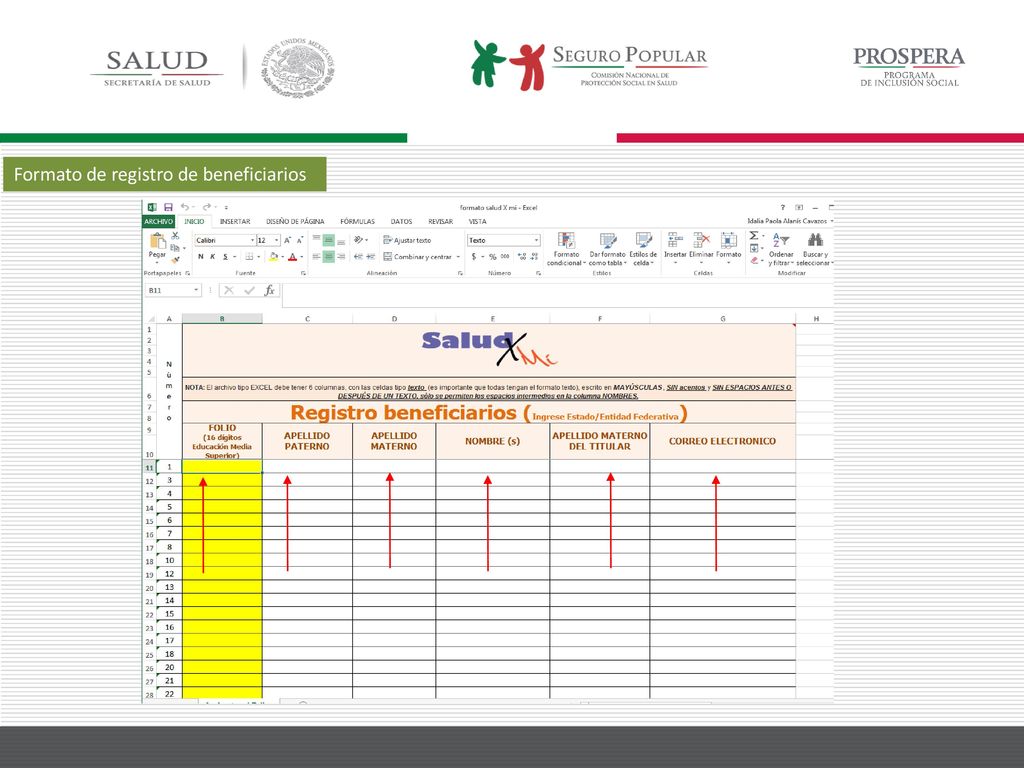Viewport: 1024px width, 768px height.
Task: Open the font size 12 dropdown
Action: (277, 240)
